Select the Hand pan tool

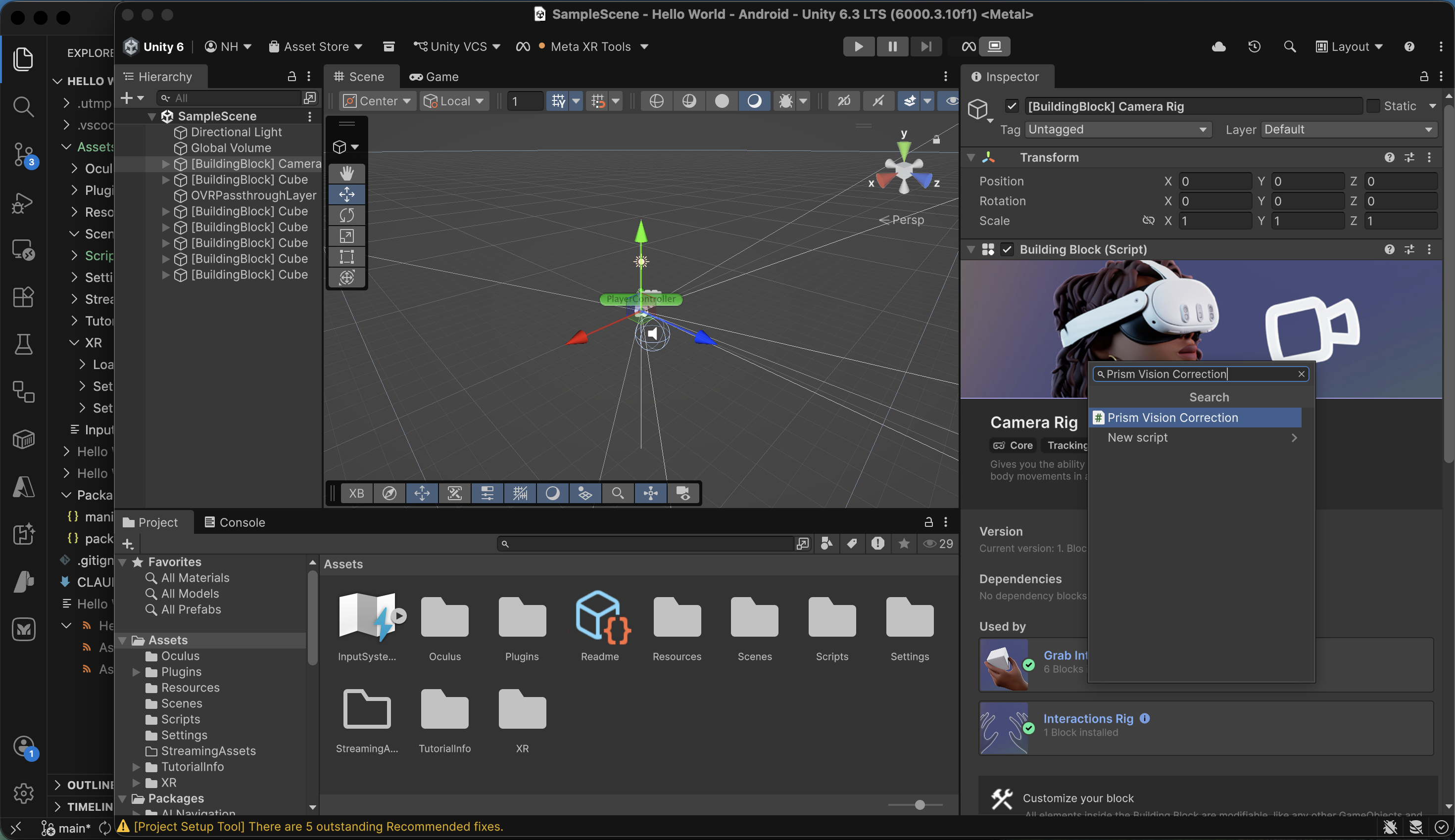347,172
